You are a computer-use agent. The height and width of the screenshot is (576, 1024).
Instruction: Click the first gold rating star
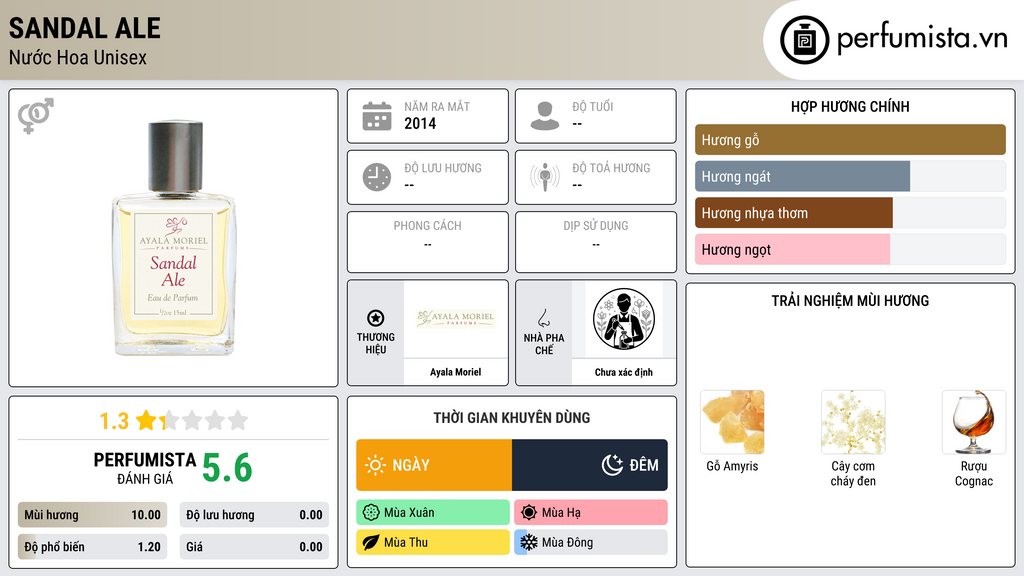pyautogui.click(x=146, y=420)
